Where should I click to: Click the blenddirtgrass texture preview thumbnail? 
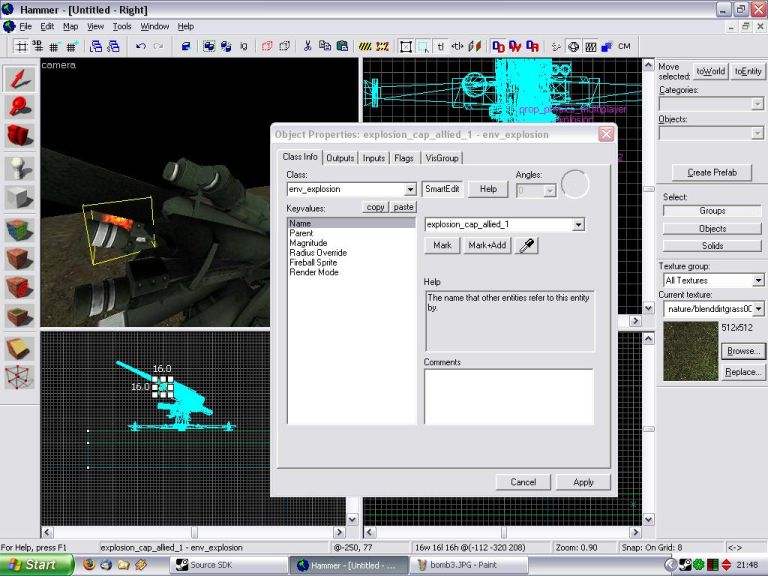click(691, 351)
